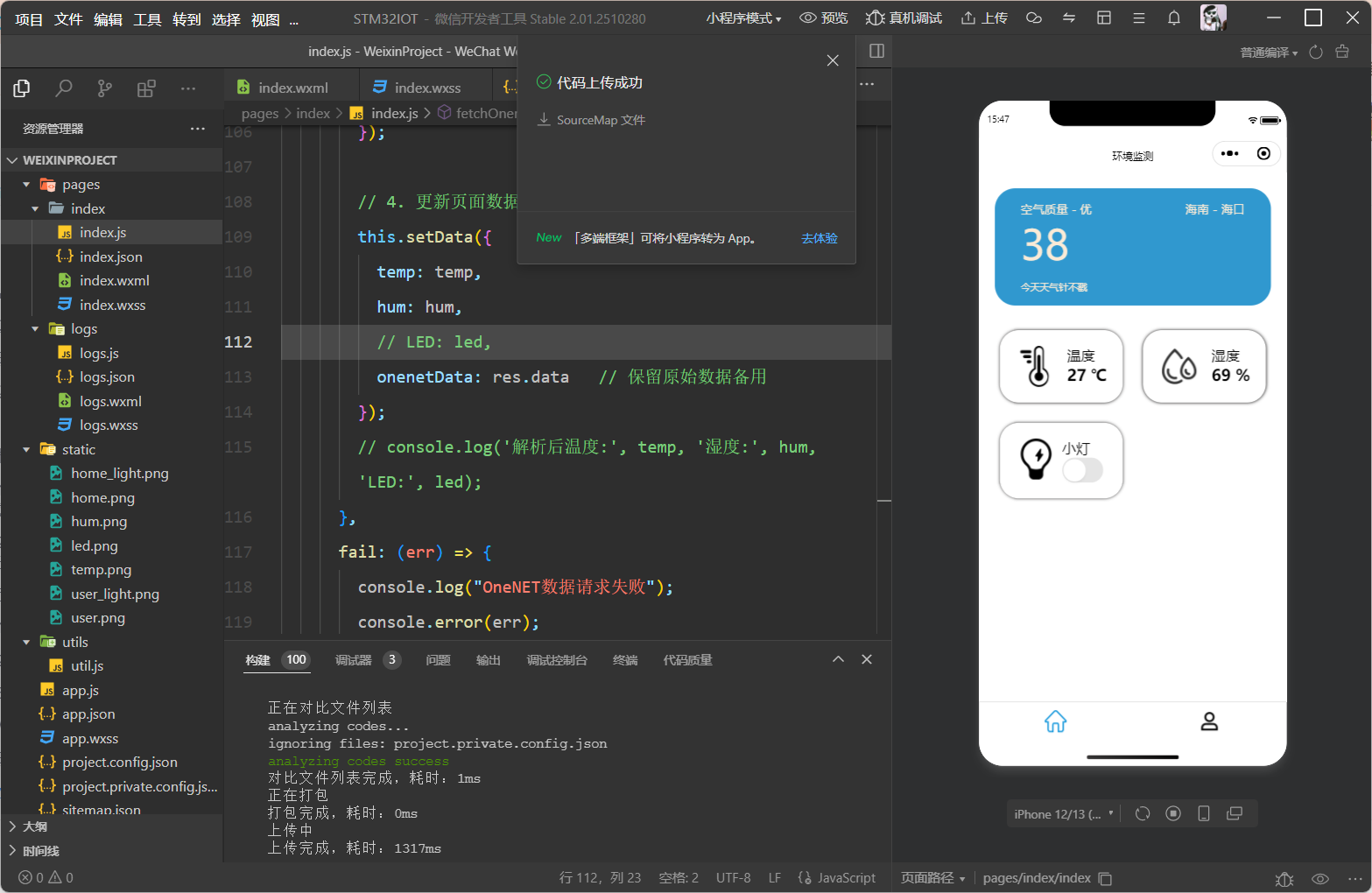Switch to the 终端 terminal tab
Viewport: 1372px width, 893px height.
[625, 660]
